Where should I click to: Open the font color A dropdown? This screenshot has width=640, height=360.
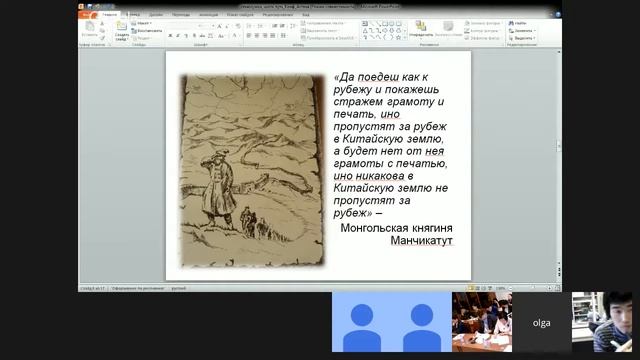coord(236,36)
